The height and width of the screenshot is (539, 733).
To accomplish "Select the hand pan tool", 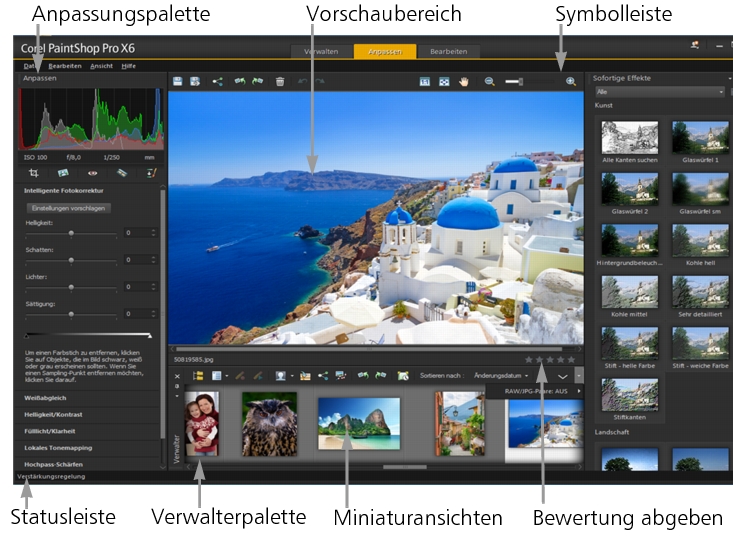I will coord(464,81).
